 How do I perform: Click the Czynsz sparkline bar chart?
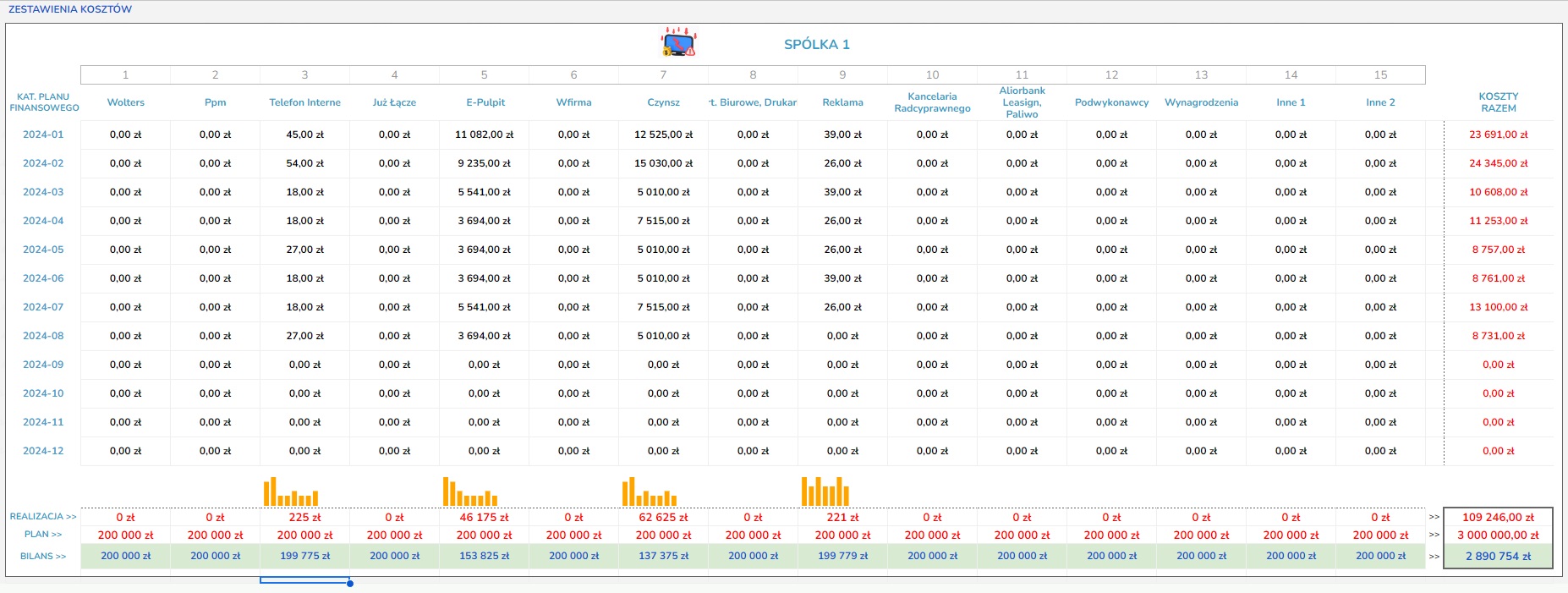point(650,491)
